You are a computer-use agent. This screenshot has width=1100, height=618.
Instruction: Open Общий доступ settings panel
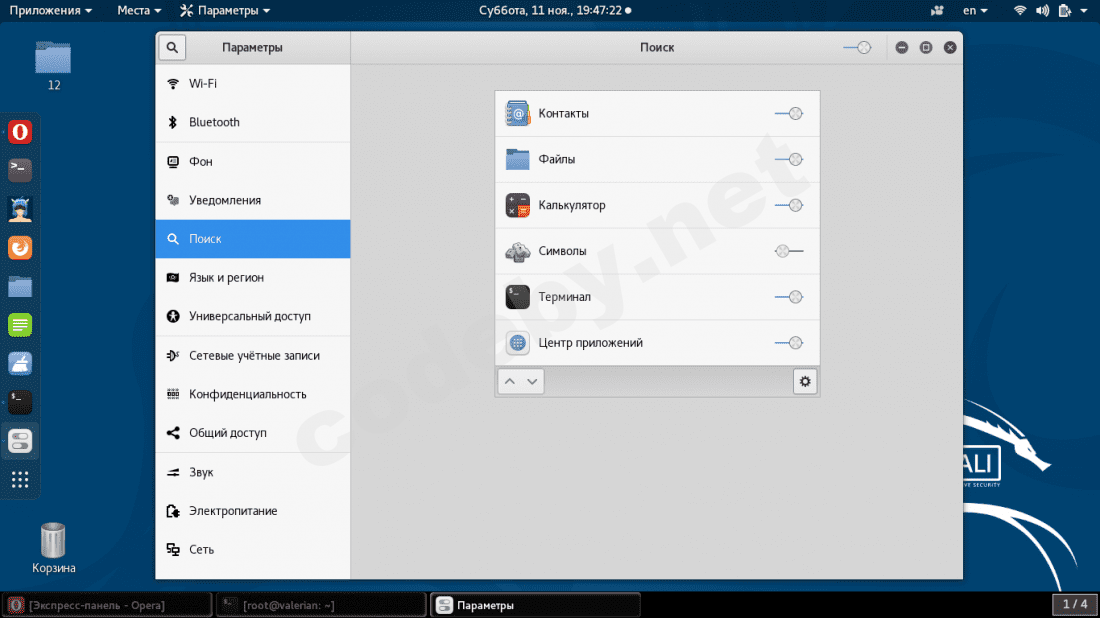point(253,433)
